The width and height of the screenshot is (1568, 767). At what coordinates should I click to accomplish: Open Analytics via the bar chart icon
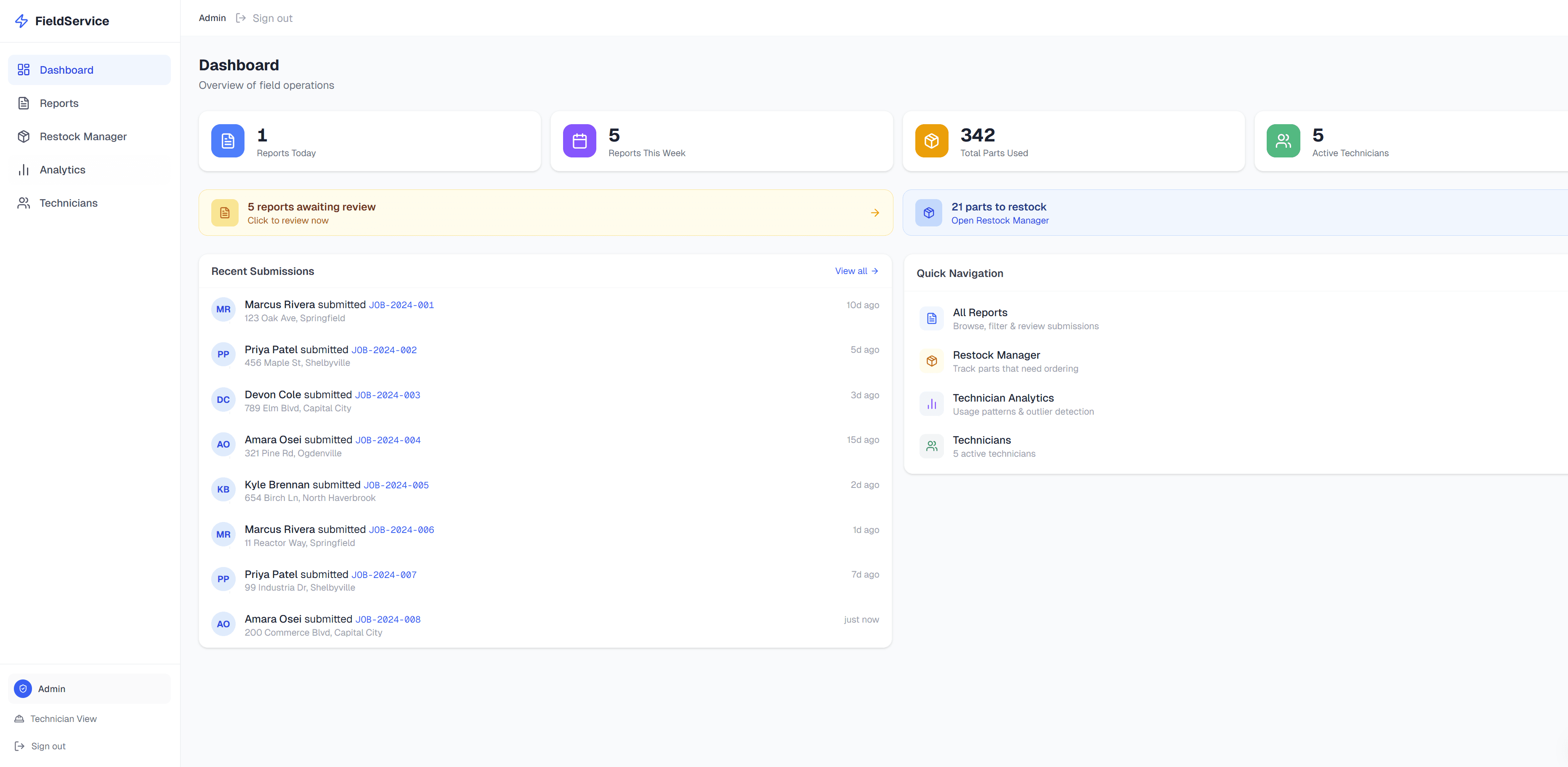[x=23, y=170]
